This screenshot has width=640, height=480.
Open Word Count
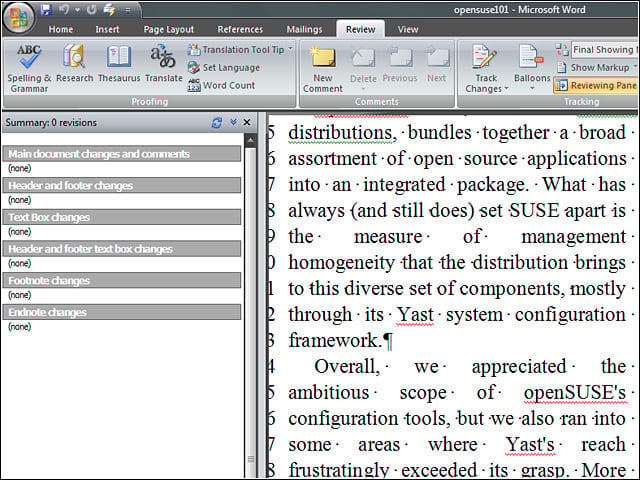tap(221, 85)
